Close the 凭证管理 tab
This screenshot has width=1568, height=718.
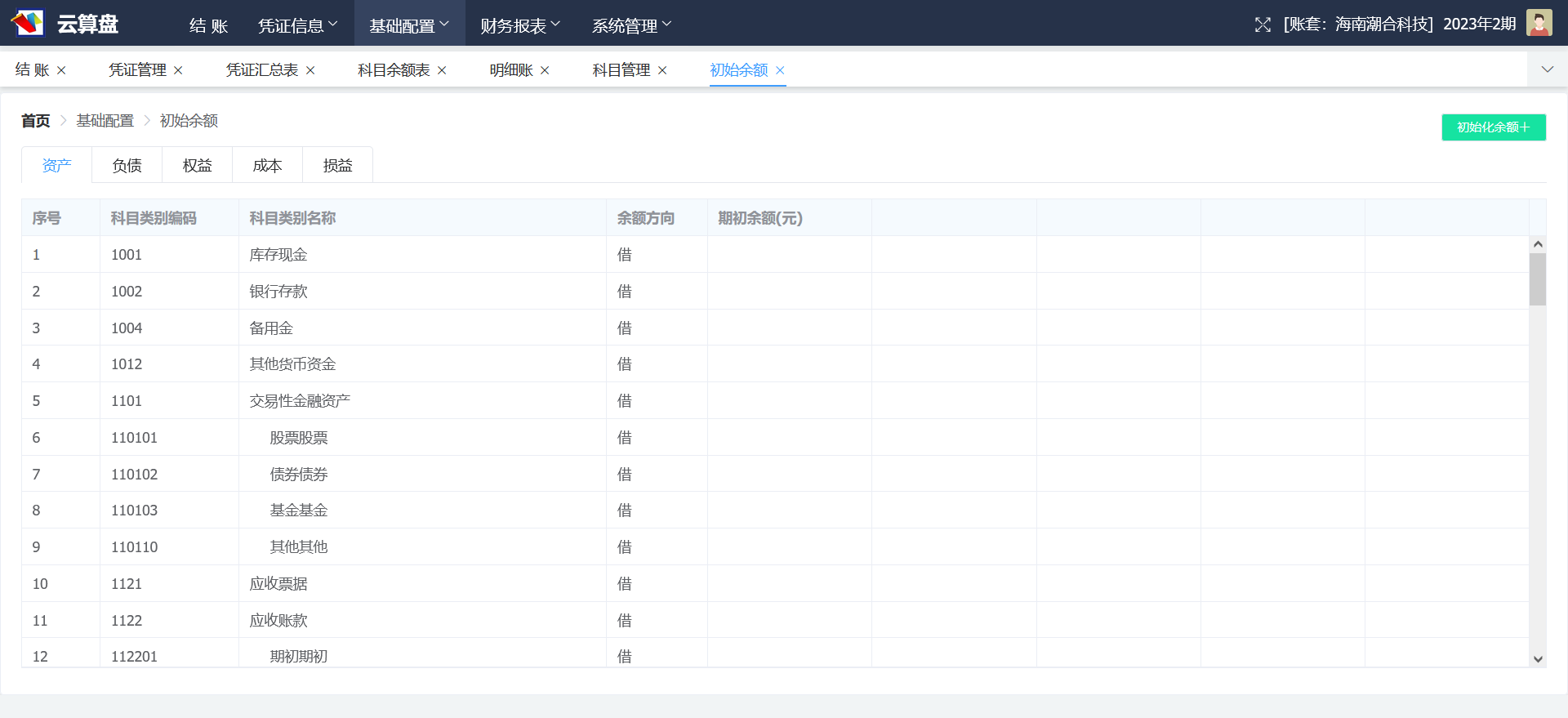pyautogui.click(x=178, y=71)
